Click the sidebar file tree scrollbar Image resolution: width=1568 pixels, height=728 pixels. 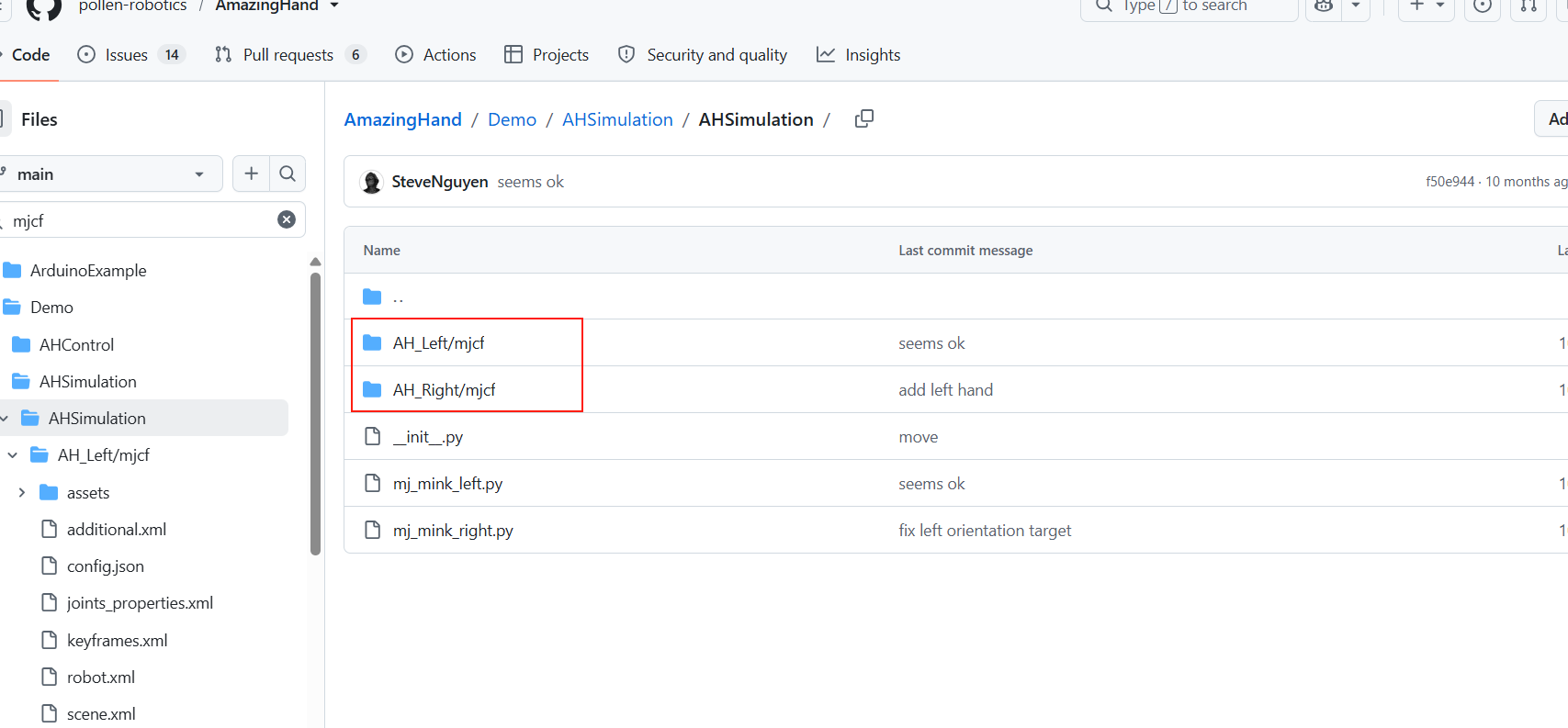coord(316,413)
